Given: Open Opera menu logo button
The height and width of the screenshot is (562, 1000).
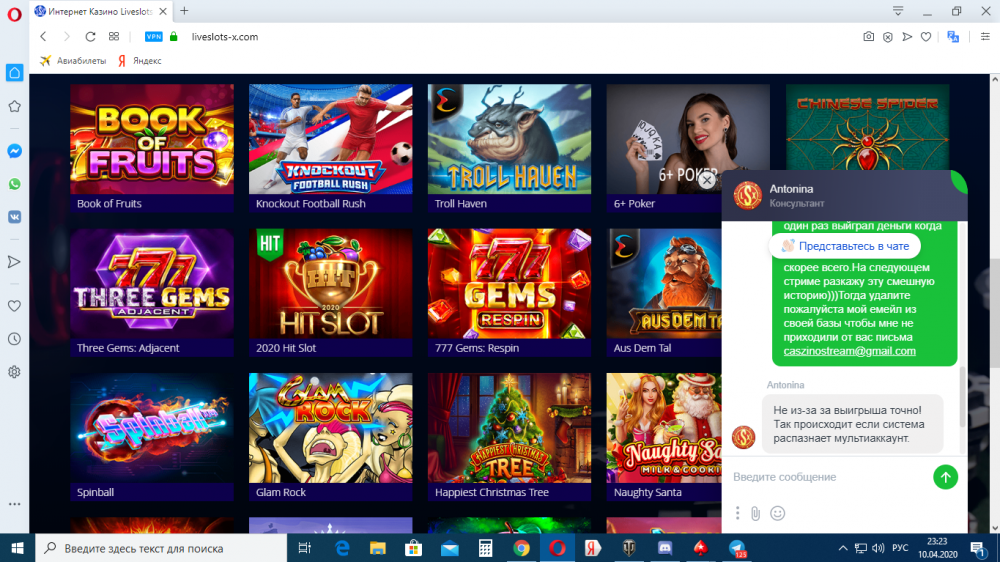Looking at the screenshot, I should pyautogui.click(x=14, y=14).
